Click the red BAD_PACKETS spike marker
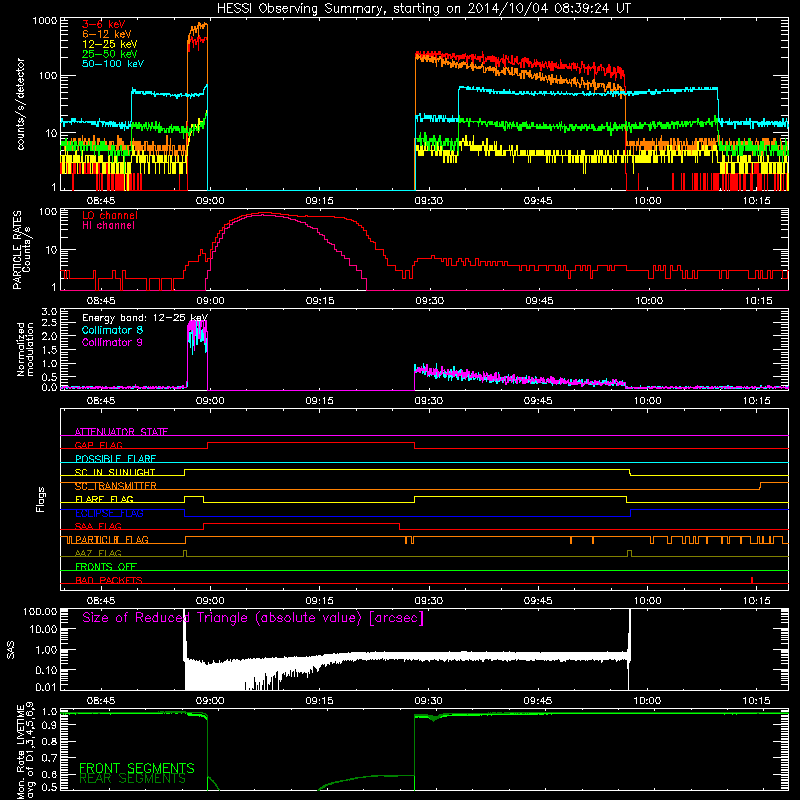The height and width of the screenshot is (800, 800). coord(752,580)
